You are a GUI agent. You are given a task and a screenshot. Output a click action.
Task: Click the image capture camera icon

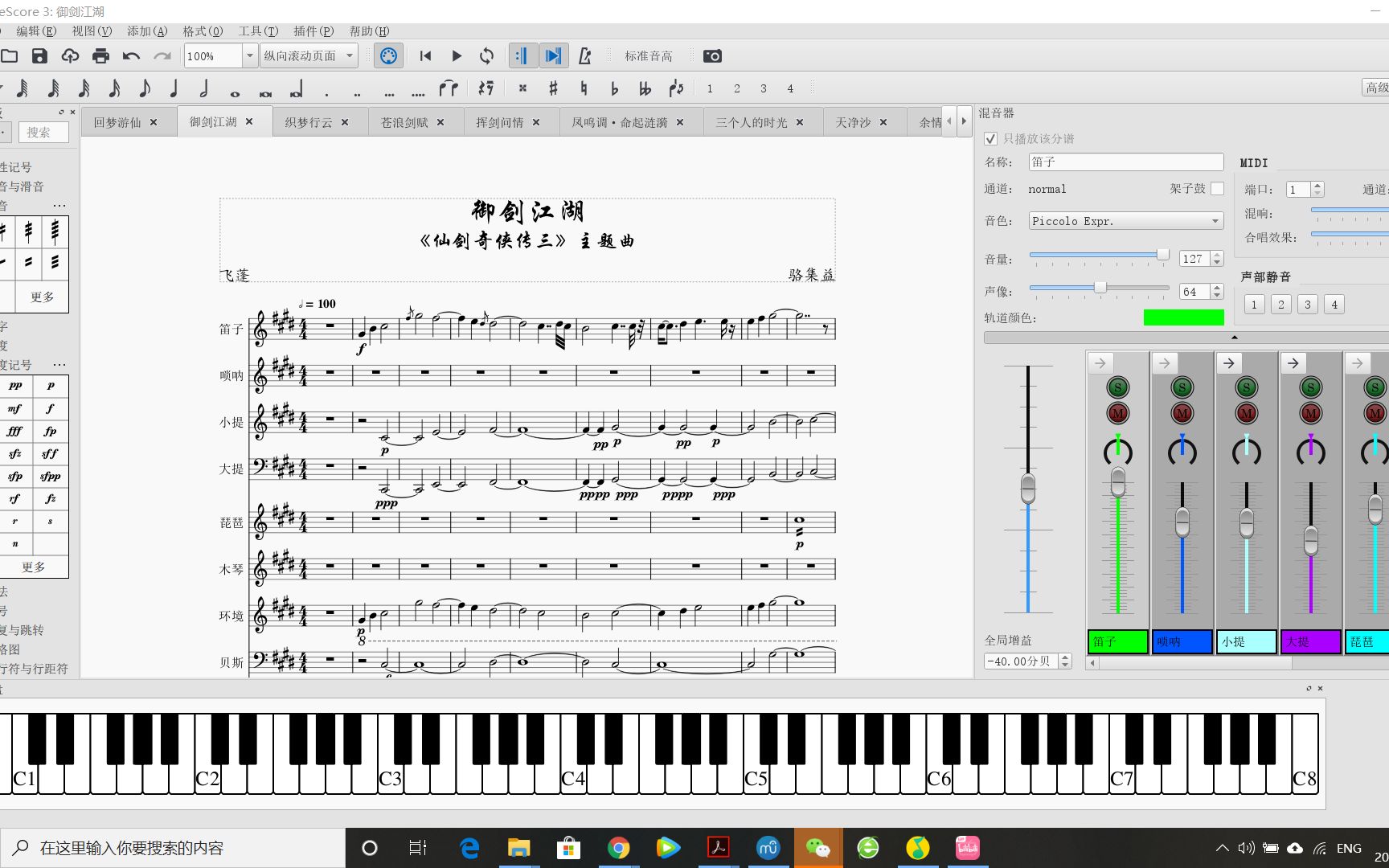[712, 55]
